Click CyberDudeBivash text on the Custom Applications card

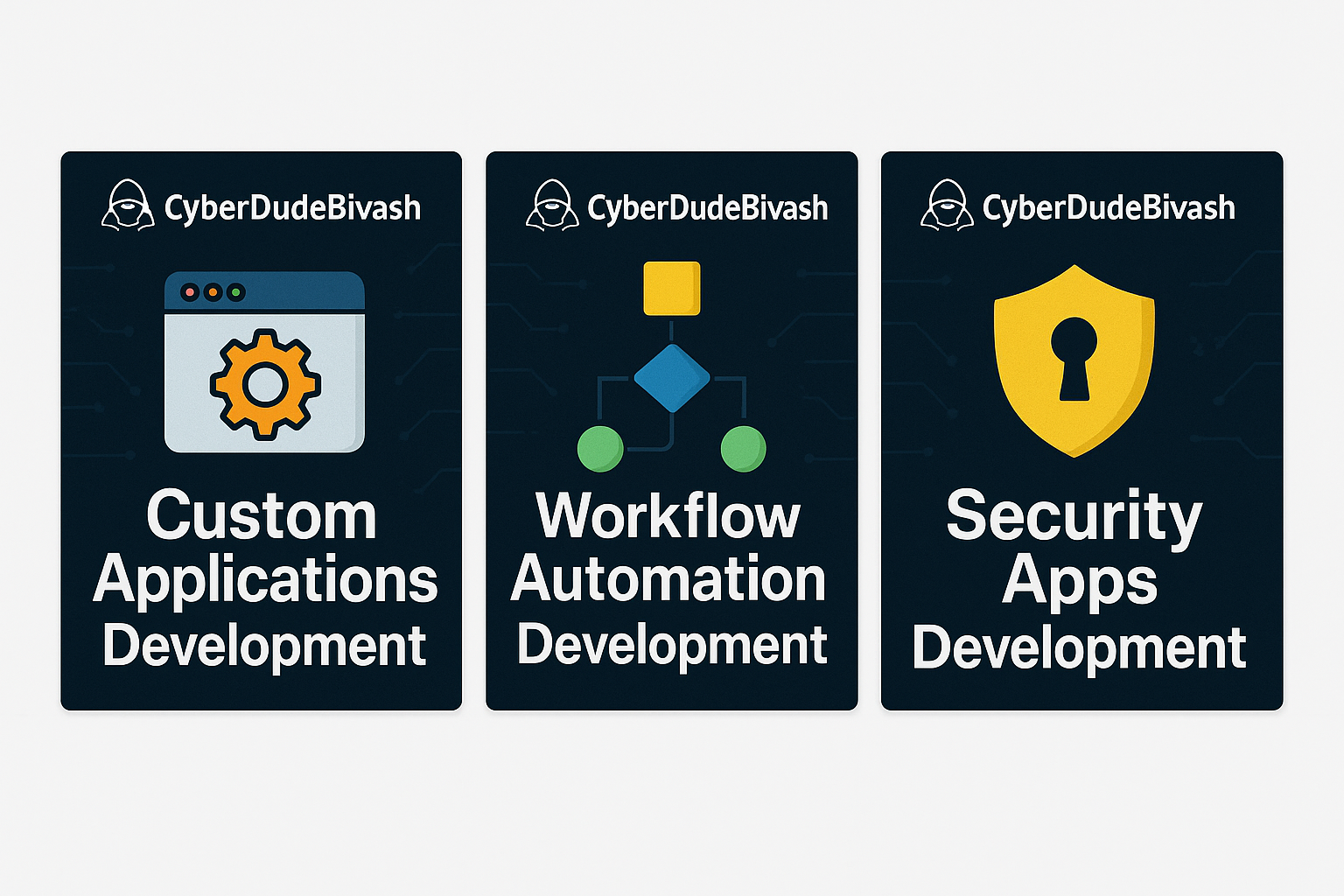click(x=292, y=208)
